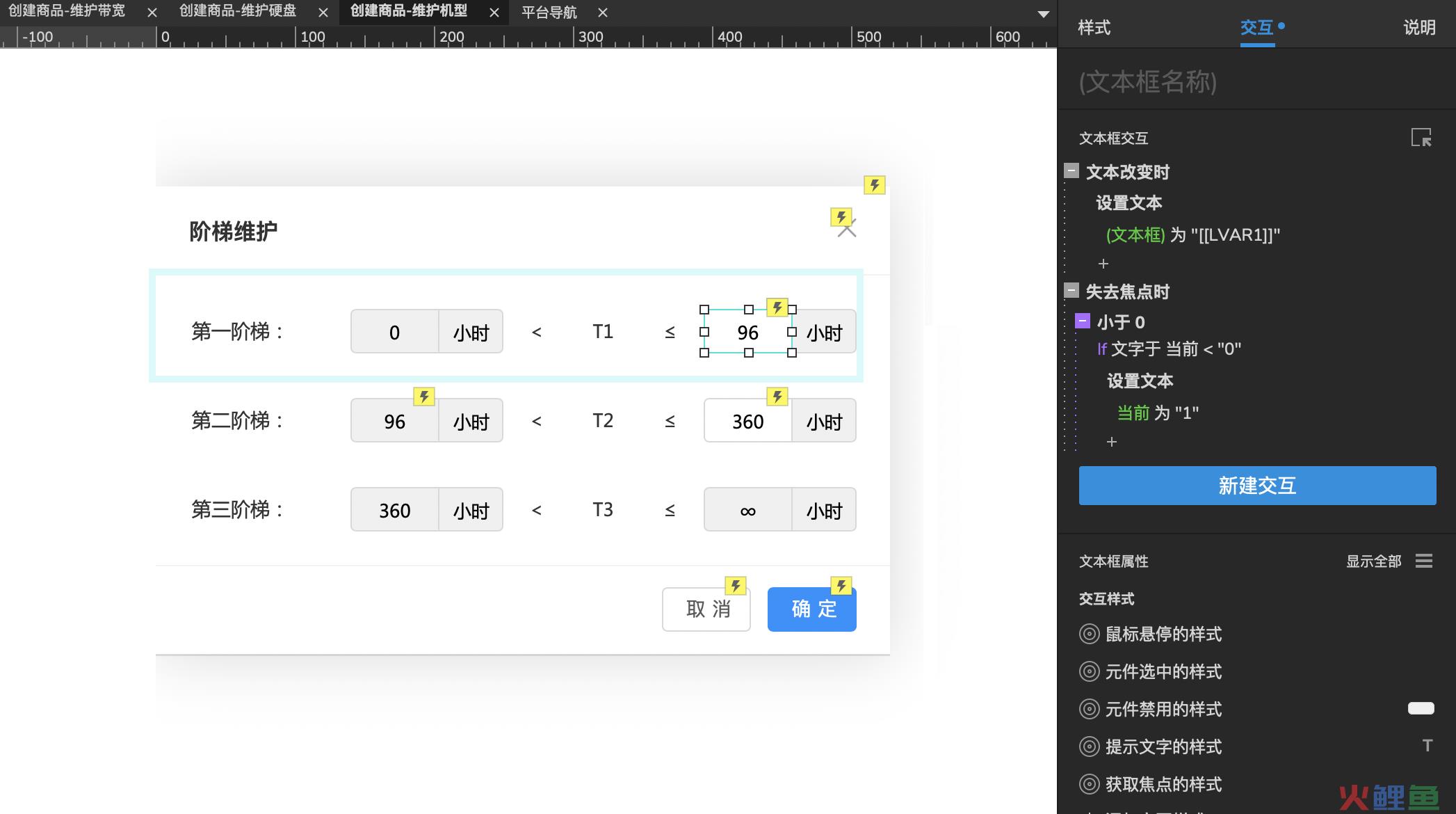Image resolution: width=1456 pixels, height=814 pixels.
Task: Click the lightning icon on 取消 button
Action: [x=736, y=586]
